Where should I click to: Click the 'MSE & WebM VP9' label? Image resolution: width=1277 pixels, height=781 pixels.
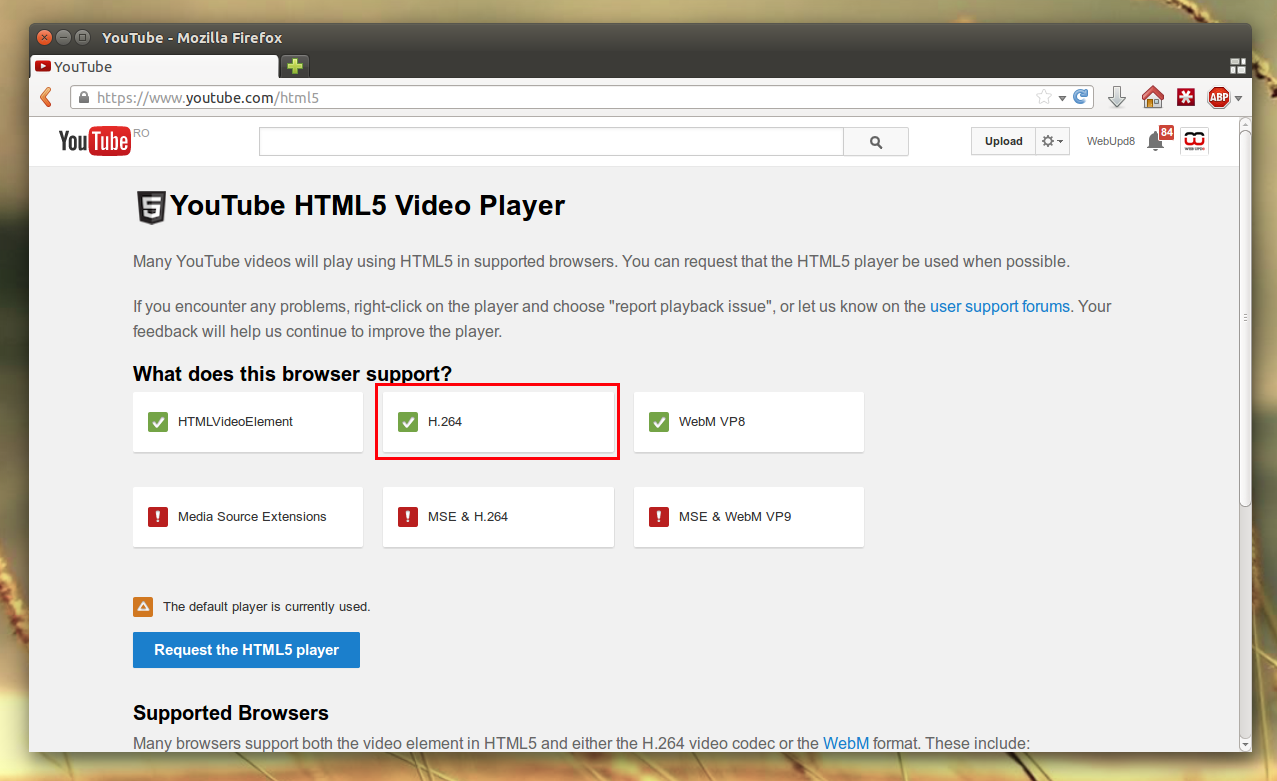735,517
